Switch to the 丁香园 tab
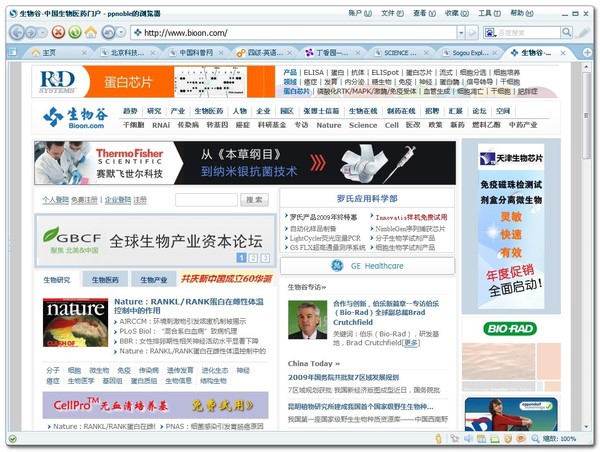600x452 pixels. tap(330, 52)
